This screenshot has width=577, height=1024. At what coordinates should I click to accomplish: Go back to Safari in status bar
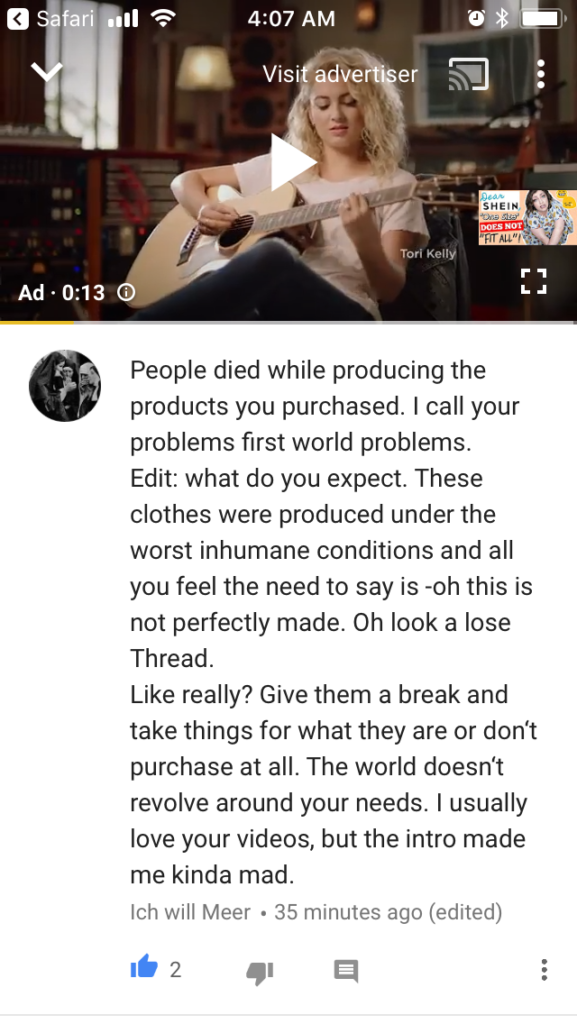click(x=50, y=18)
